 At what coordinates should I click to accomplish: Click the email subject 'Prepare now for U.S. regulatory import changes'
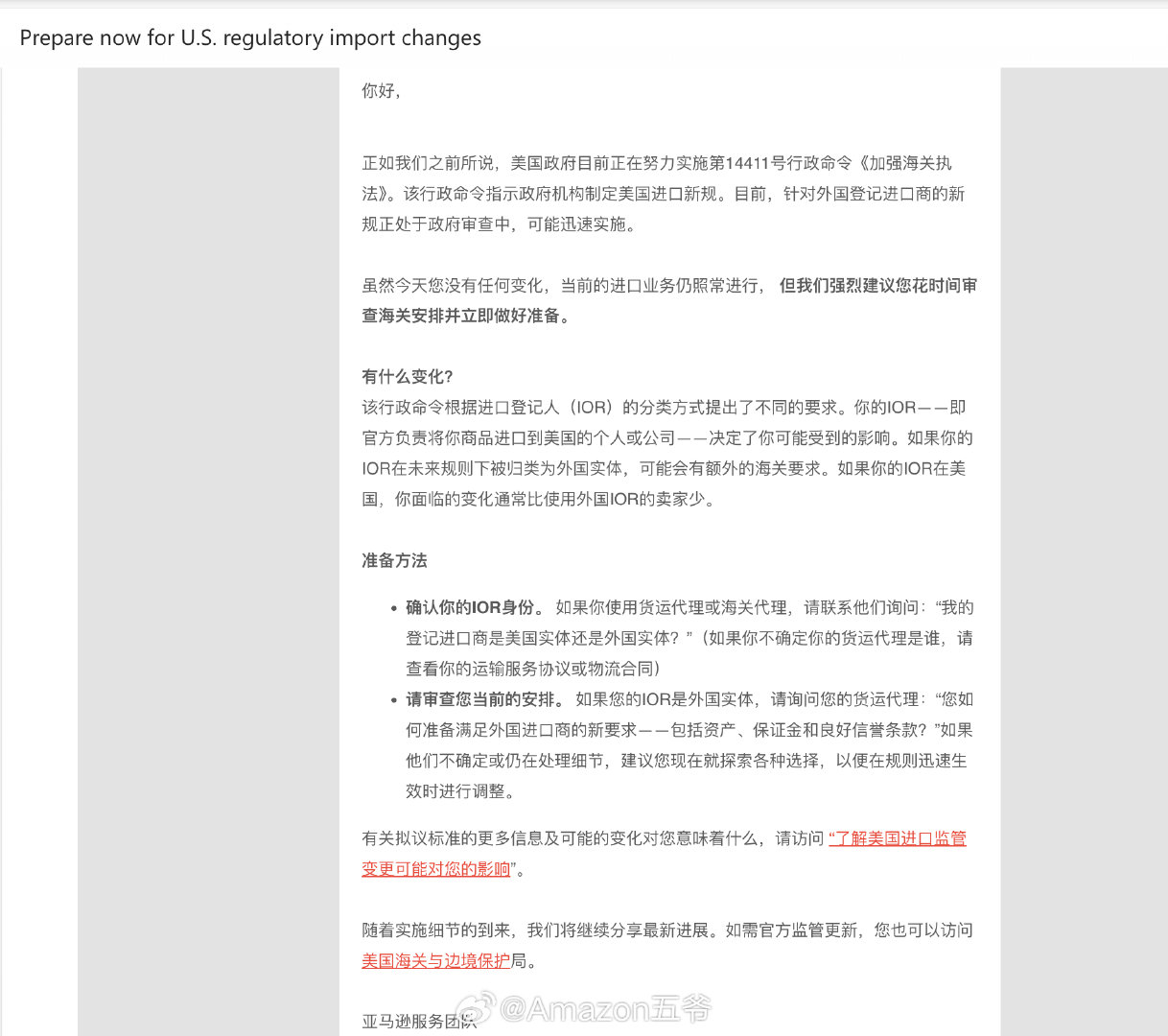(250, 37)
